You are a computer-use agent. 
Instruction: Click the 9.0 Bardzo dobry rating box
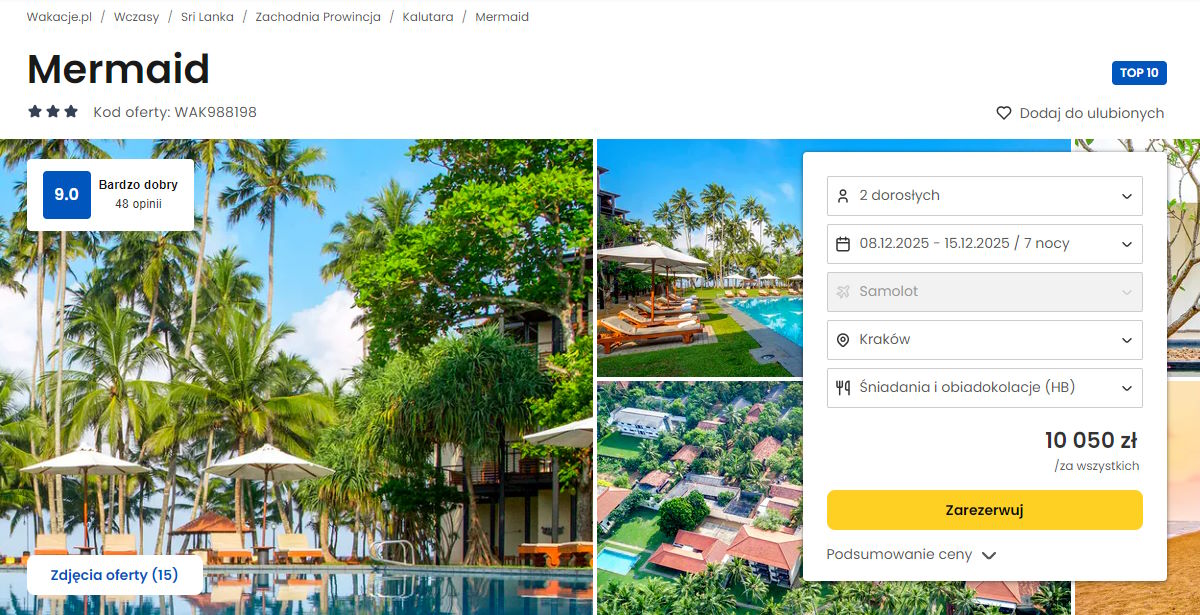click(x=110, y=195)
